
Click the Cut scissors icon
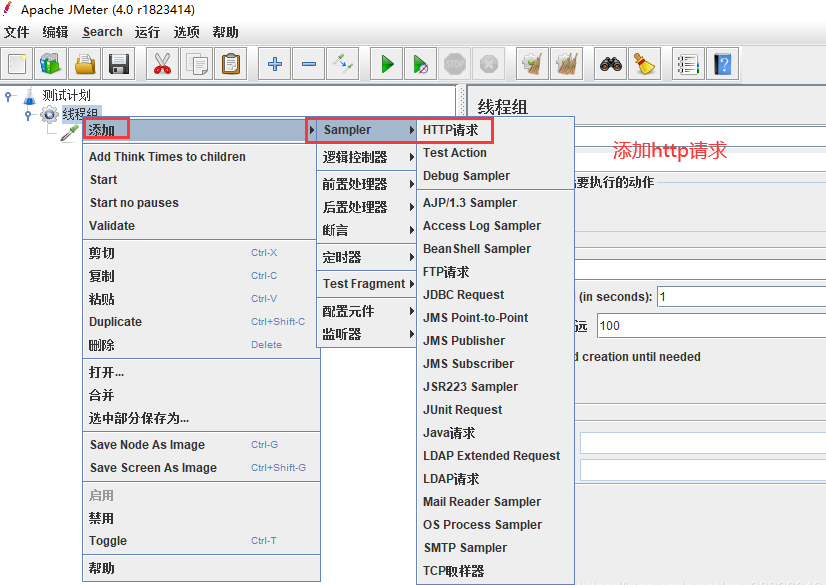162,64
